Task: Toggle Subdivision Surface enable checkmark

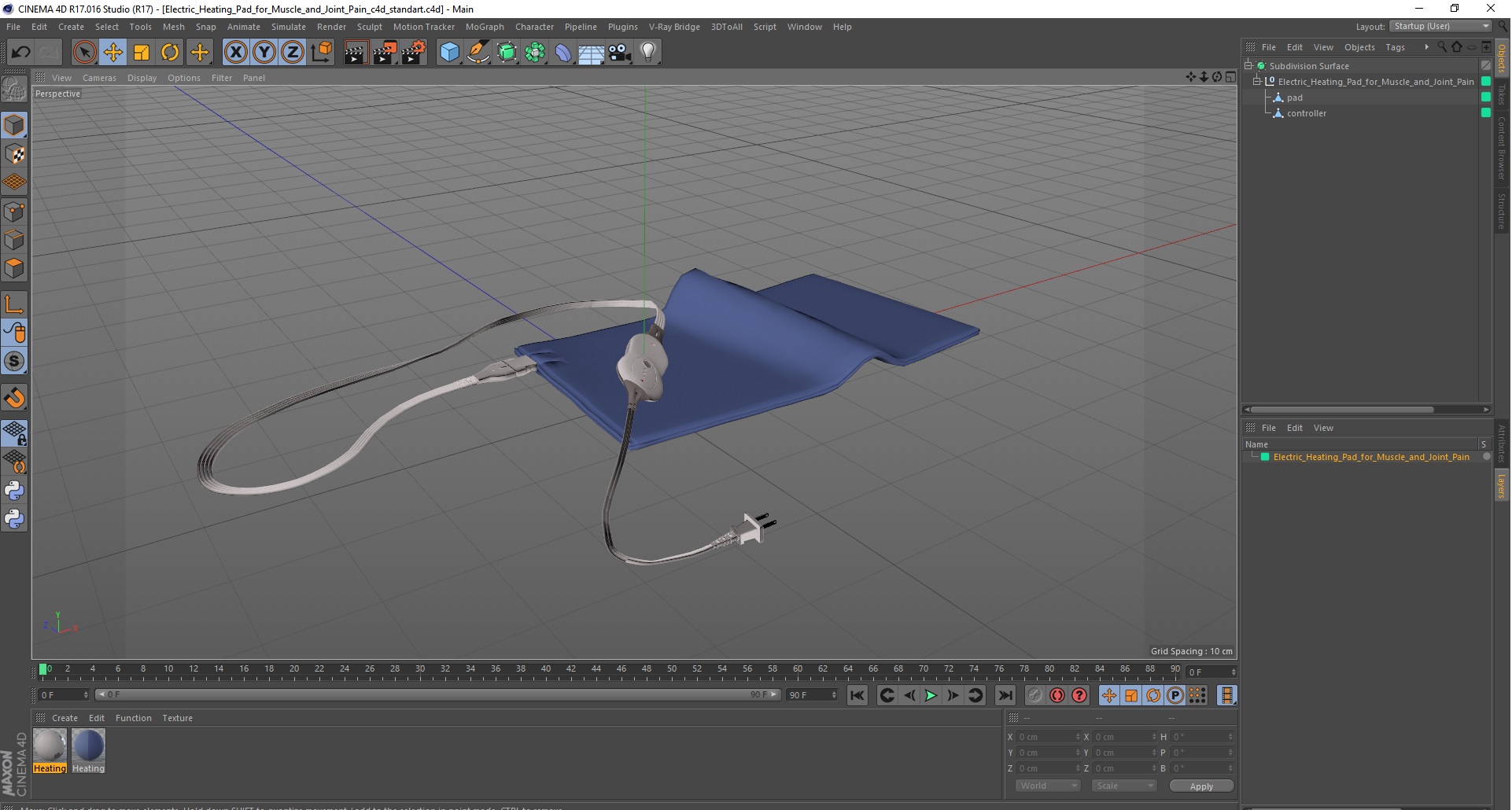Action: point(1486,66)
